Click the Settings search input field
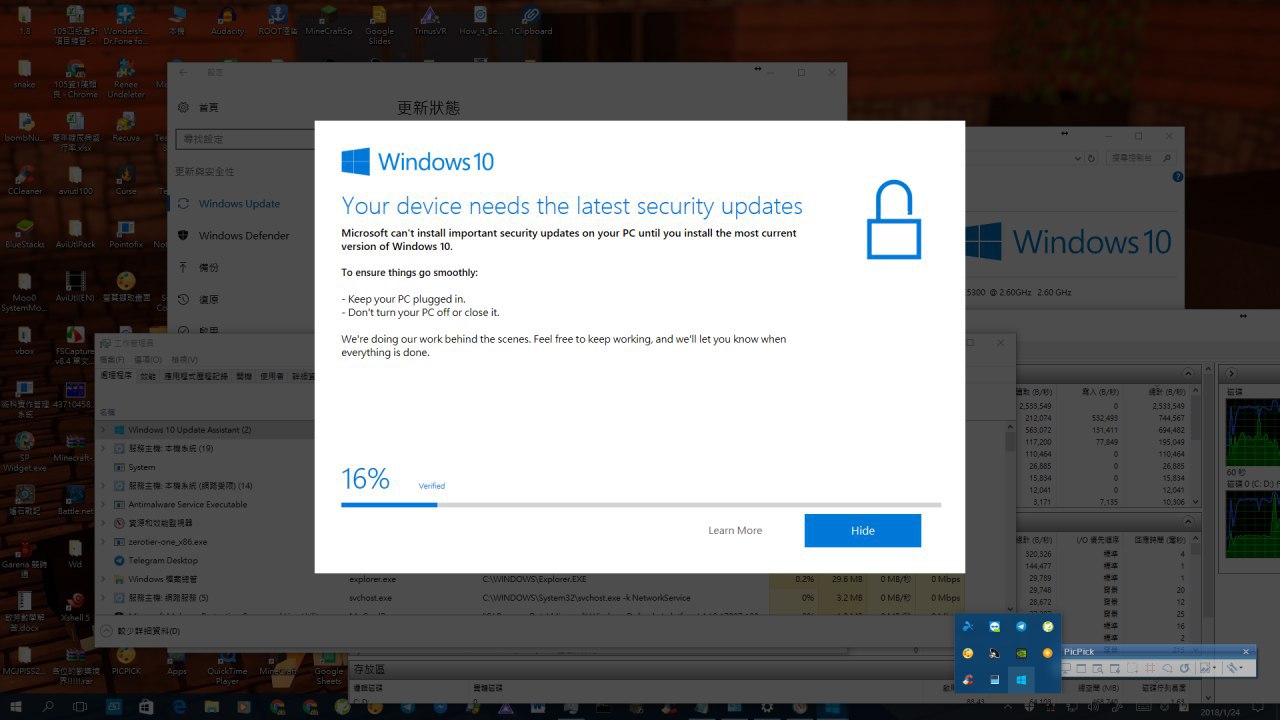This screenshot has height=720, width=1280. (245, 139)
